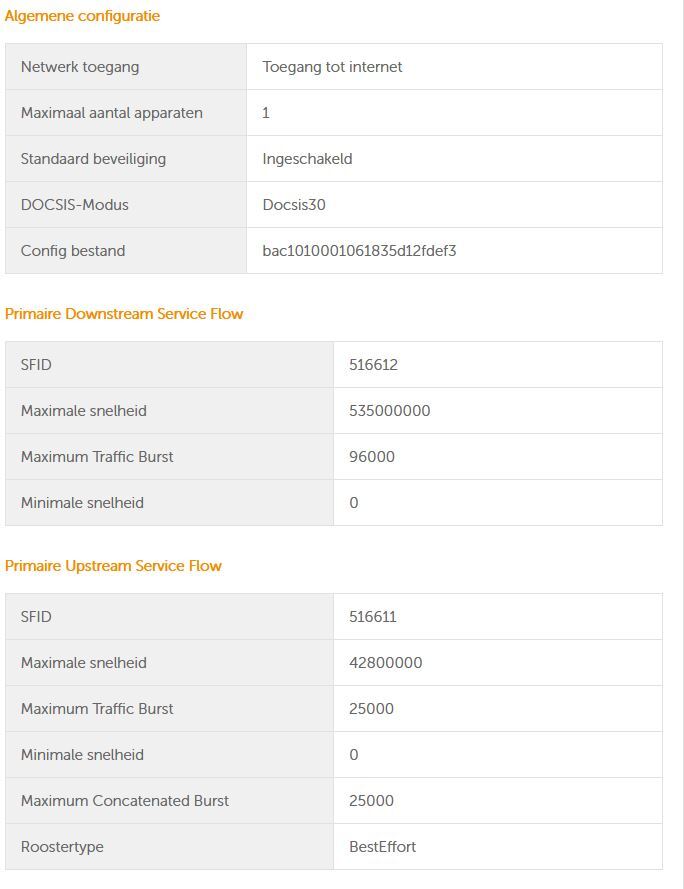684x889 pixels.
Task: Select the 'Ingeschakeld' value text
Action: click(x=307, y=159)
